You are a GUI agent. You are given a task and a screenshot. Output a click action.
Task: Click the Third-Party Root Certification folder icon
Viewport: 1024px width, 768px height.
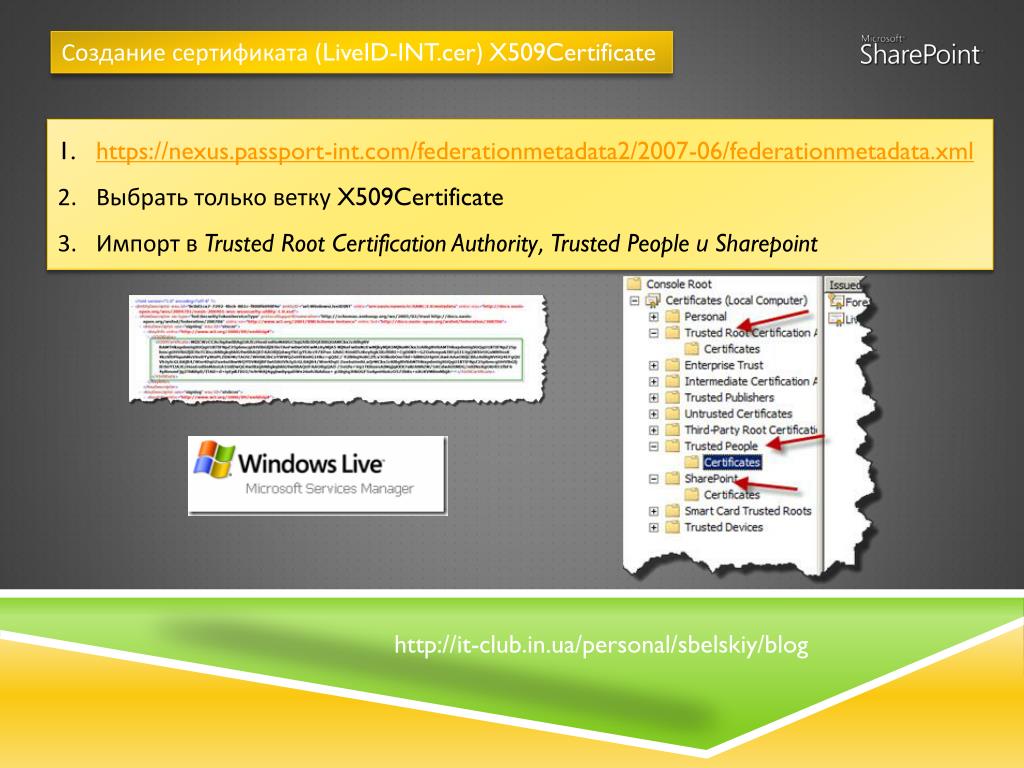point(672,430)
